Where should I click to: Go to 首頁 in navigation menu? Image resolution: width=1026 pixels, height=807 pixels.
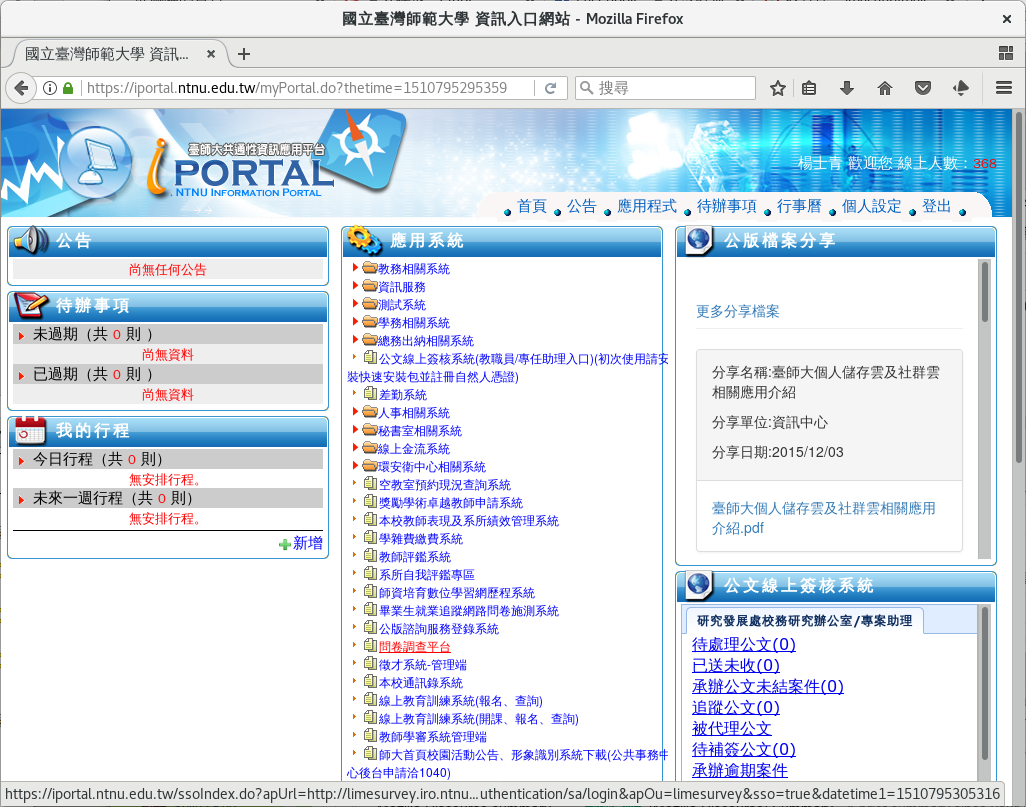[532, 206]
